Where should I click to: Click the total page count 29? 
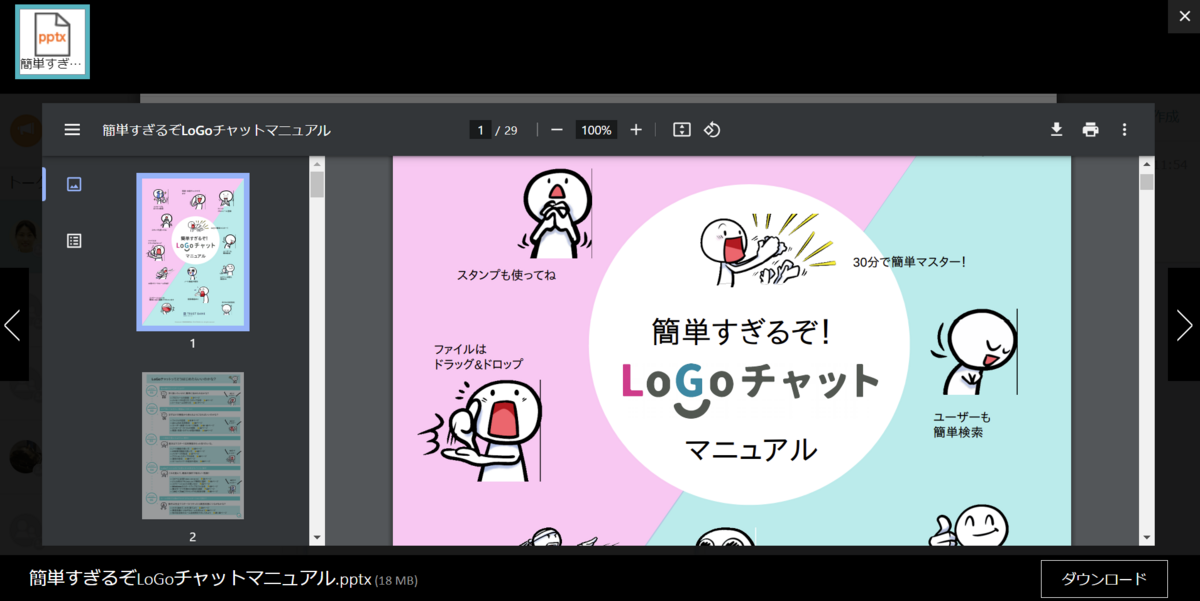510,130
